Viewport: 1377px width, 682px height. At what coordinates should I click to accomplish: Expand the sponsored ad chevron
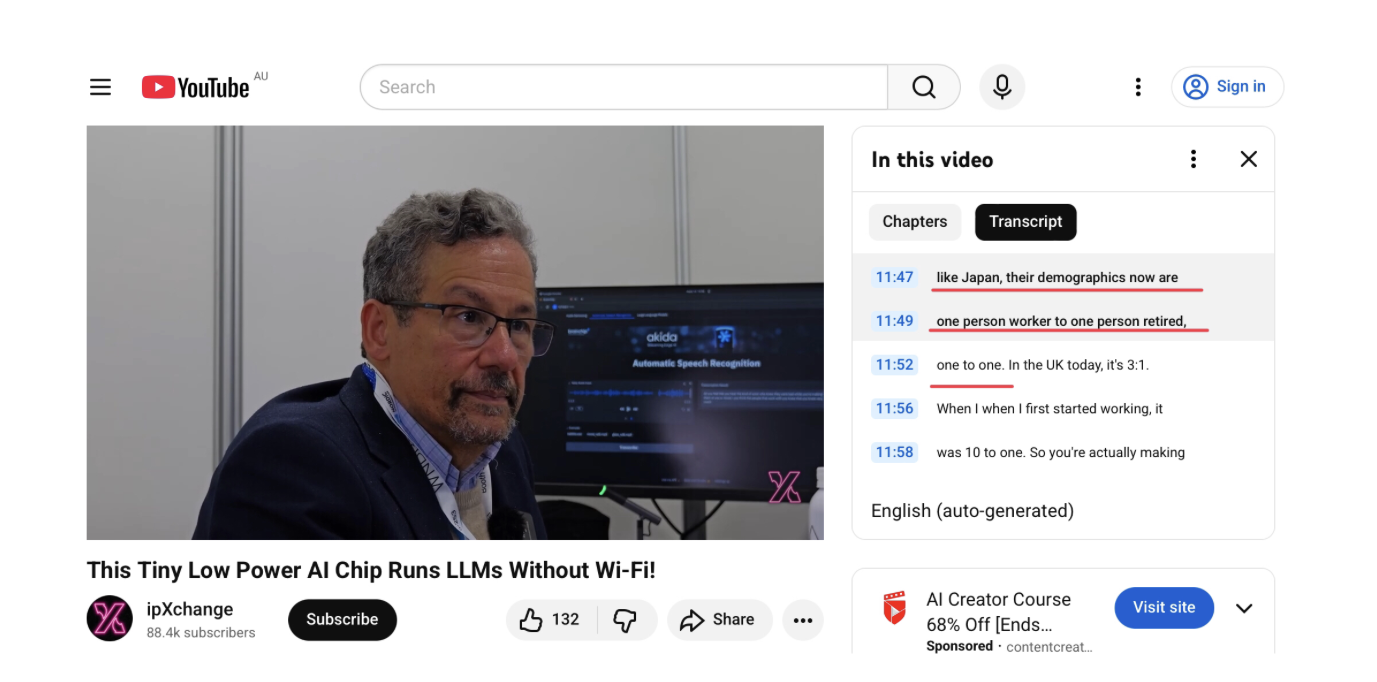(x=1244, y=608)
